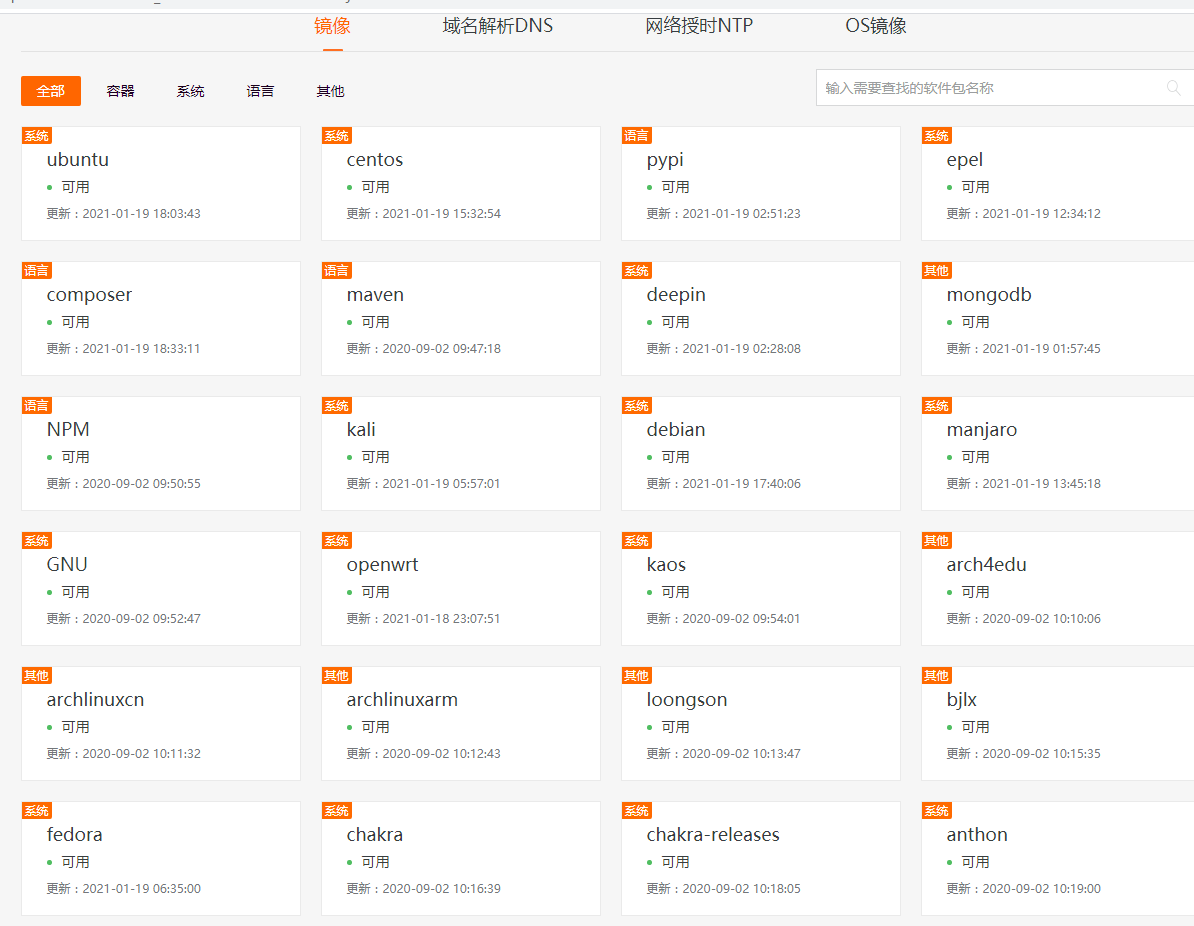Screen dimensions: 1194x926
Task: Open the chakra mirror card
Action: click(x=461, y=858)
